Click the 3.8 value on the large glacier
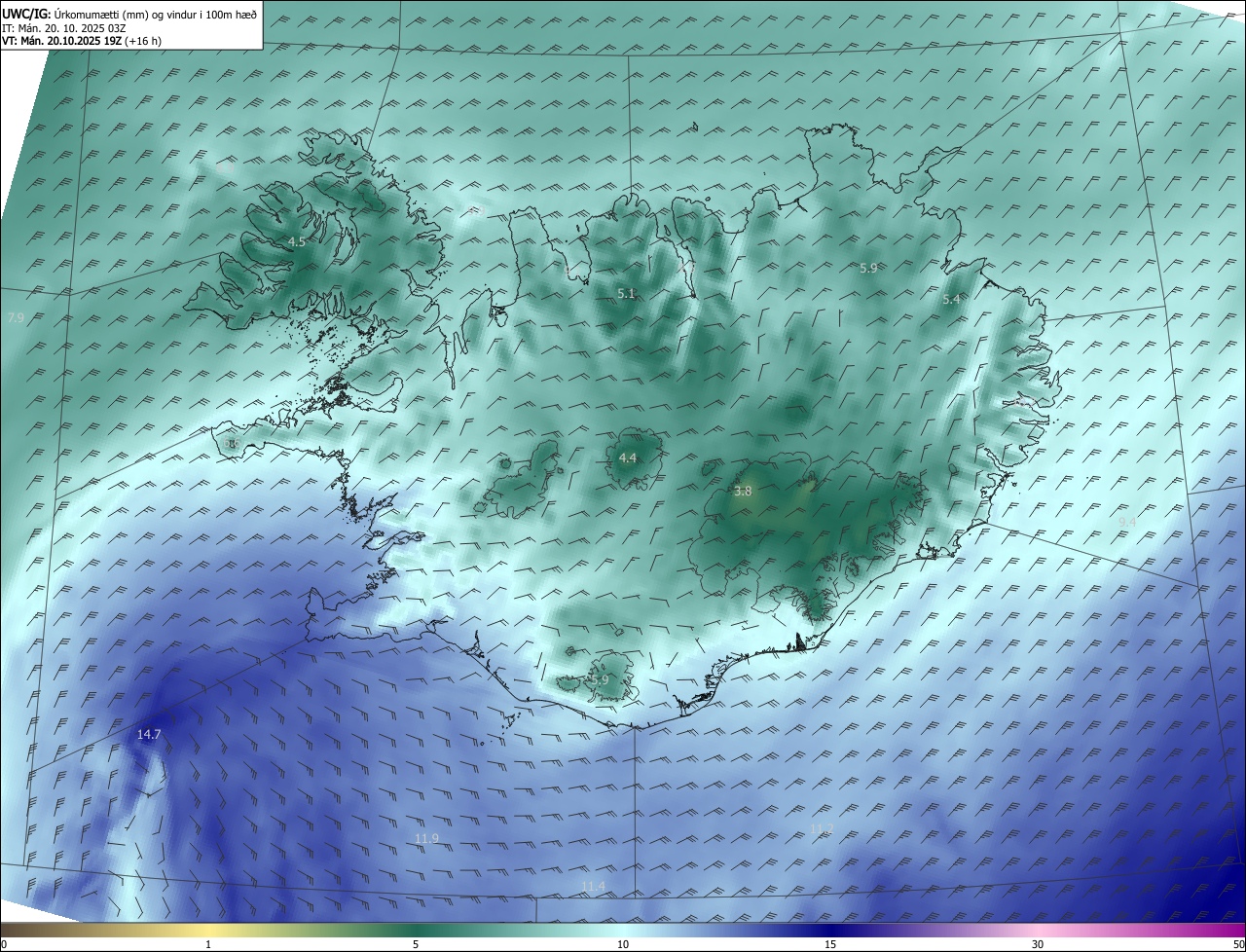 pos(743,492)
